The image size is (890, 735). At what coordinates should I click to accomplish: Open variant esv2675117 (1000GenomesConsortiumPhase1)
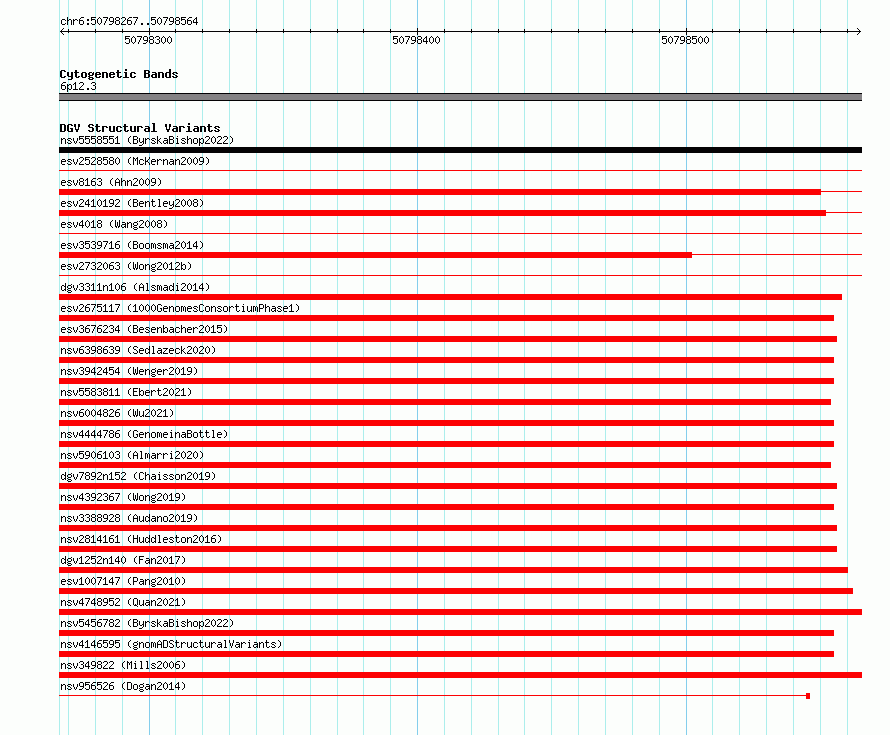click(180, 308)
